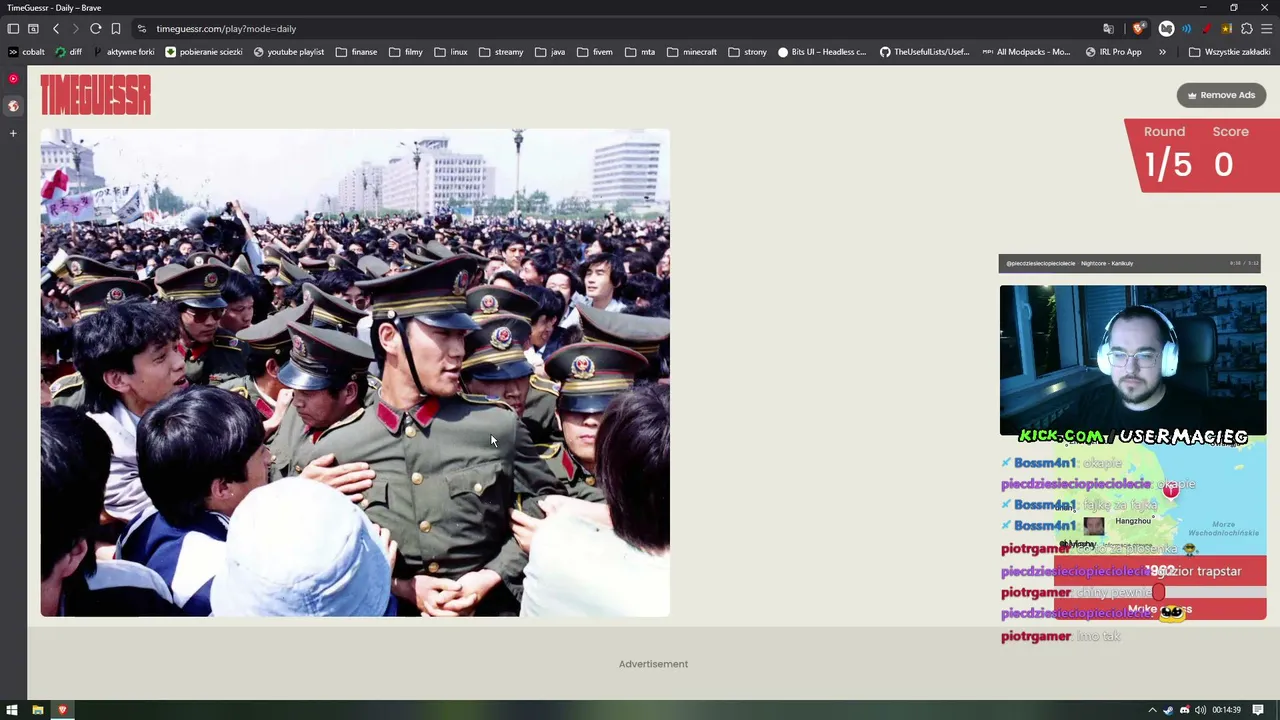Open the All Modpacks bookmark

tap(1027, 52)
